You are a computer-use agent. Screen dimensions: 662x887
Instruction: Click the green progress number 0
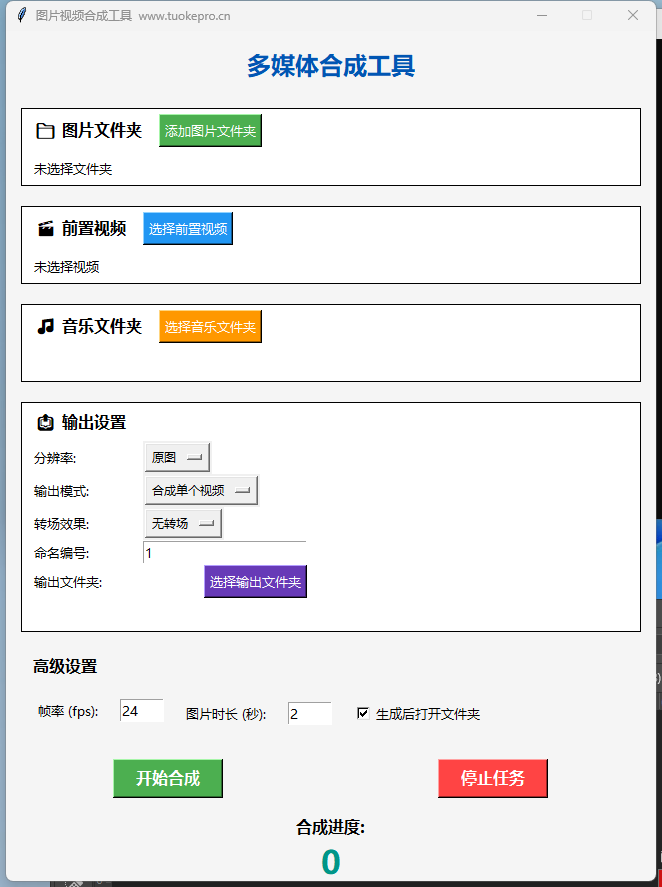(x=331, y=860)
